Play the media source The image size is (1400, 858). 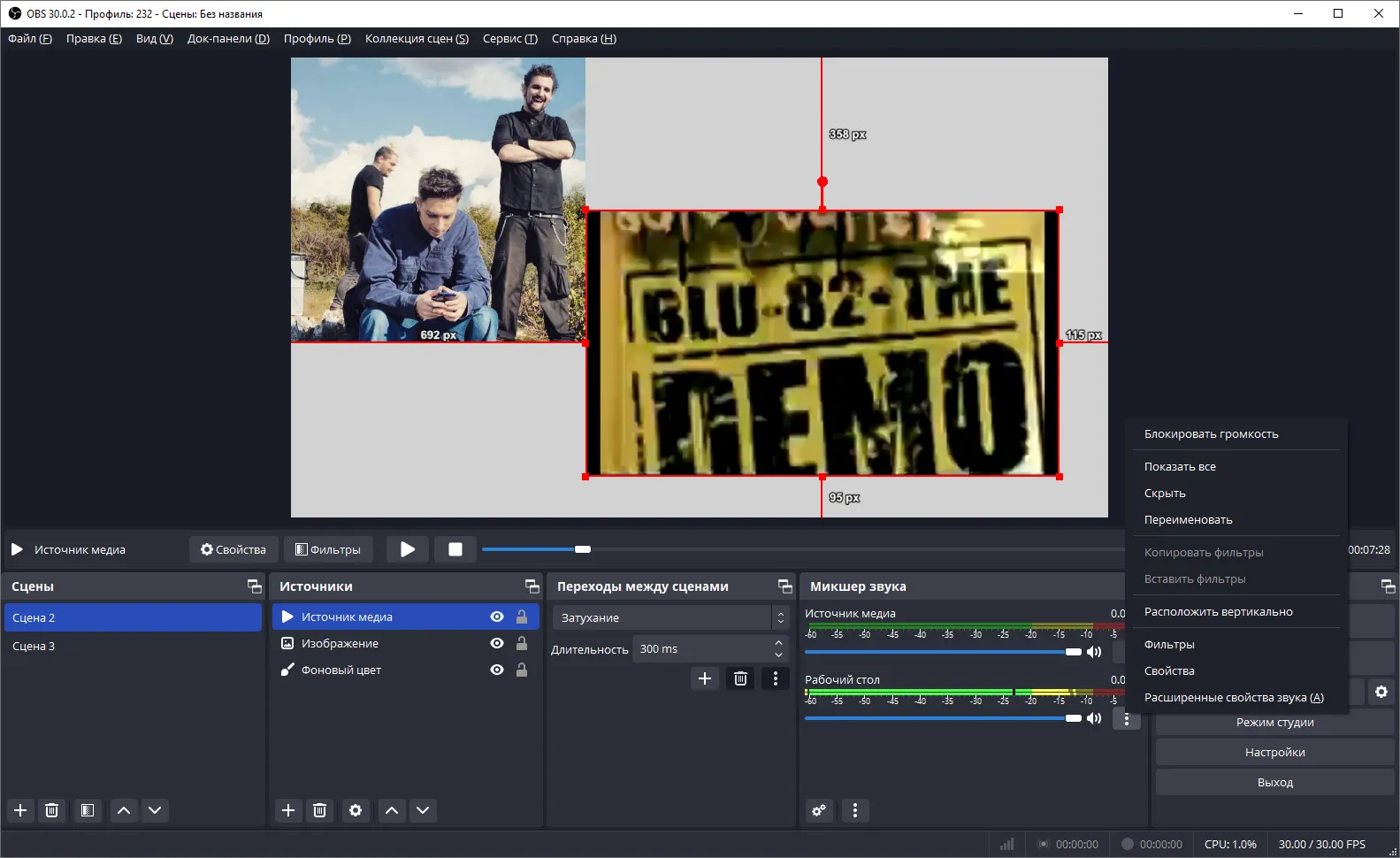pyautogui.click(x=407, y=549)
